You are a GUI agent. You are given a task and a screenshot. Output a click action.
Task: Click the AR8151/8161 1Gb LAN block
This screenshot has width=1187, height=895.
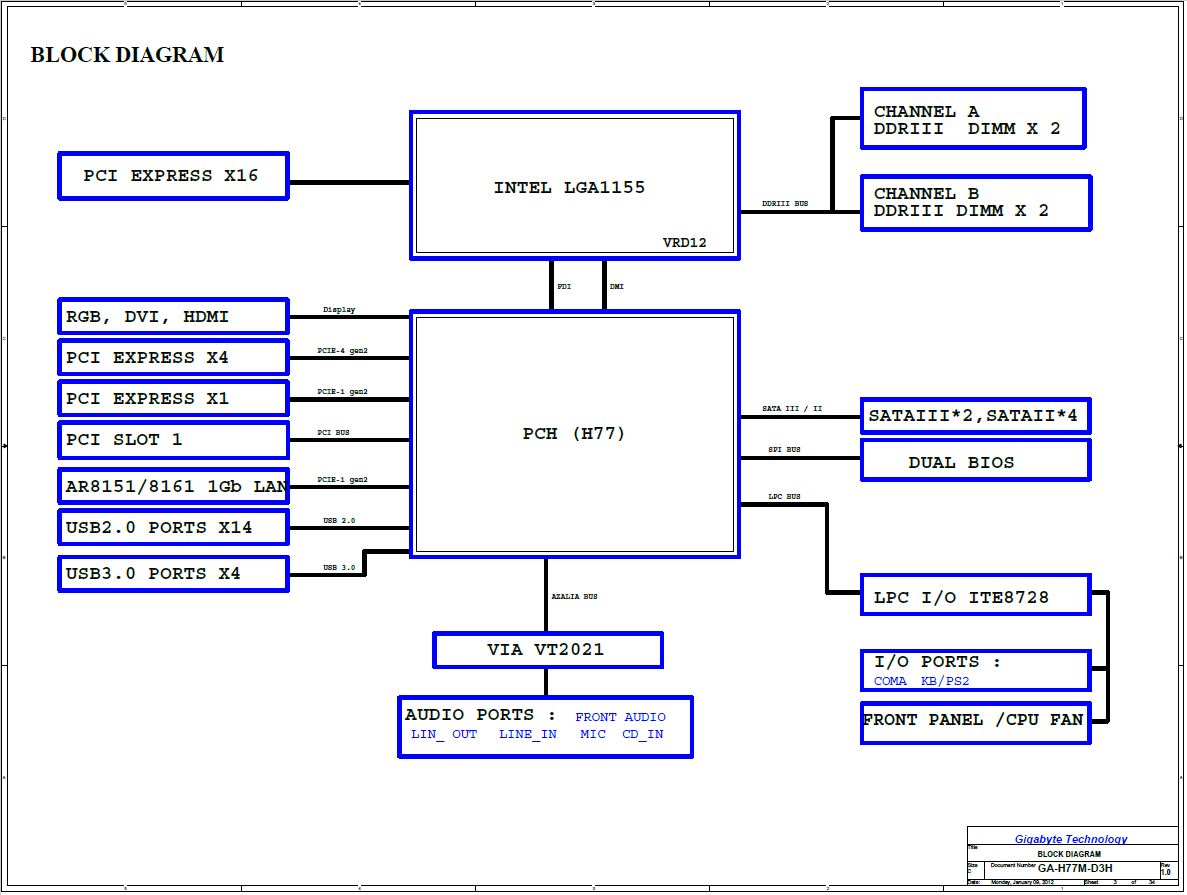(173, 488)
